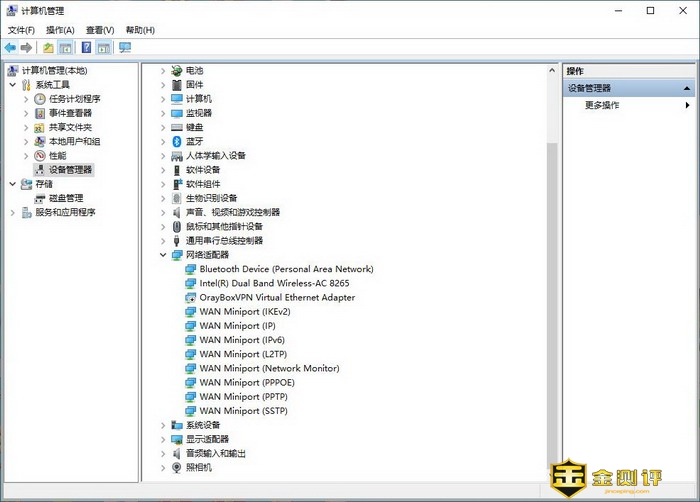Select 磁盘管理 in the left tree

tap(66, 198)
